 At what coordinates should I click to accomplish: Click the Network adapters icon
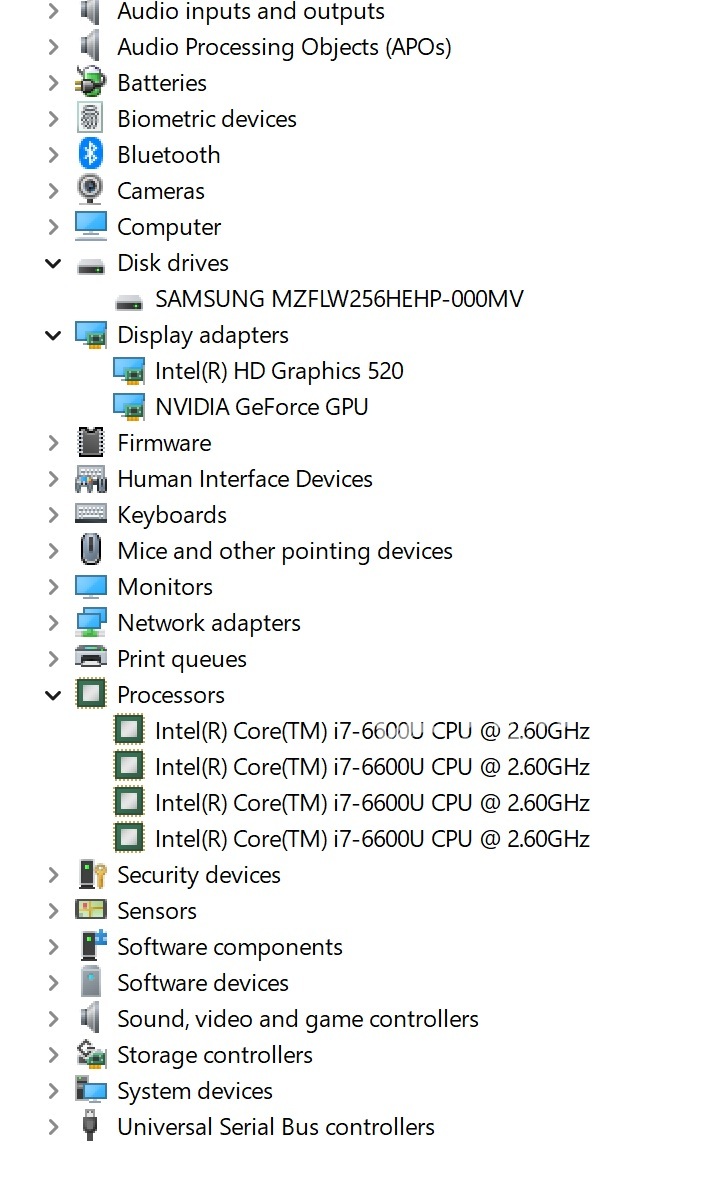click(x=90, y=622)
